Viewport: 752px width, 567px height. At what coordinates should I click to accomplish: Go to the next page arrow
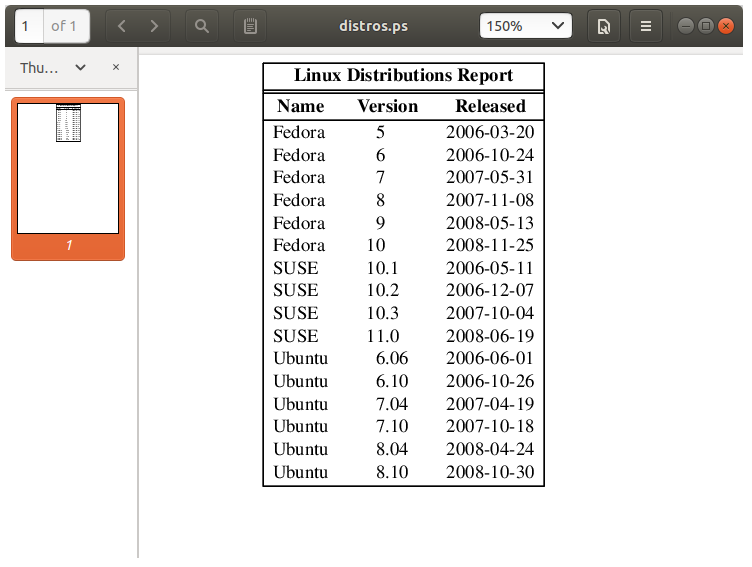point(154,26)
